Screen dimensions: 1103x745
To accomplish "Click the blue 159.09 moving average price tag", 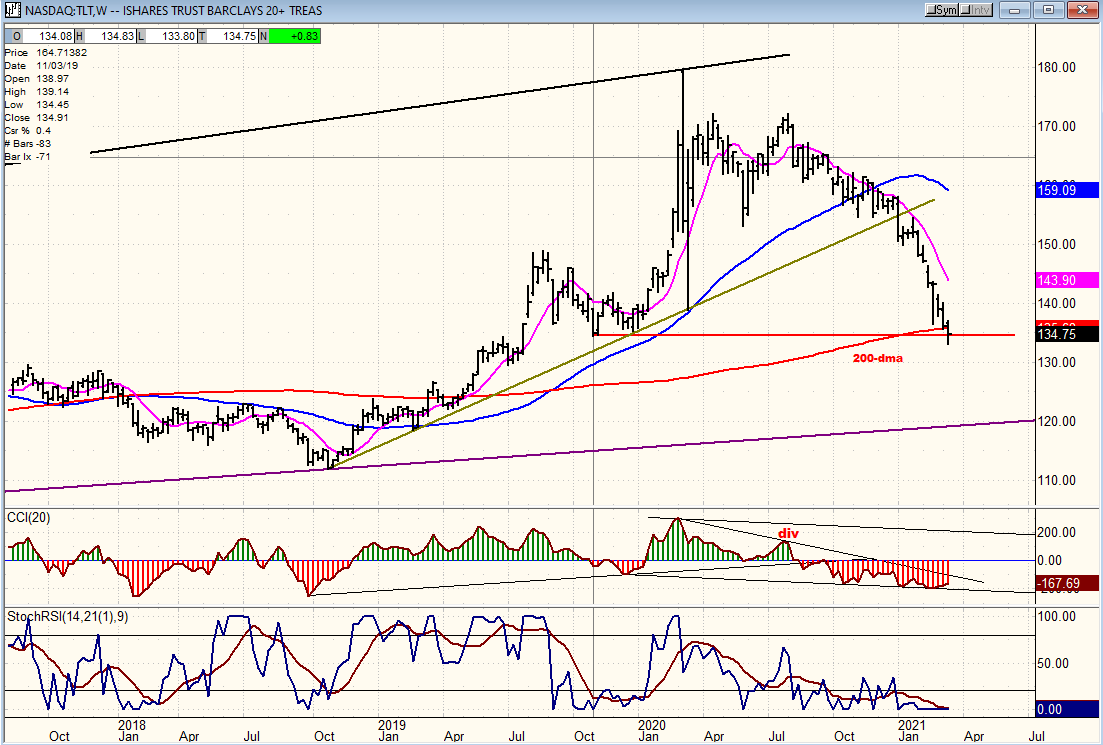I will pyautogui.click(x=1067, y=190).
